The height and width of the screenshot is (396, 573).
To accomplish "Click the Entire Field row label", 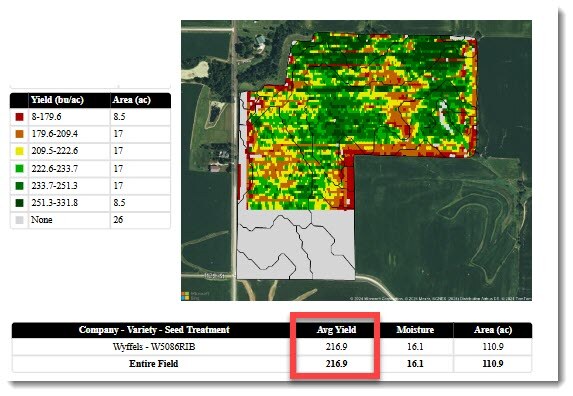I will (x=153, y=364).
